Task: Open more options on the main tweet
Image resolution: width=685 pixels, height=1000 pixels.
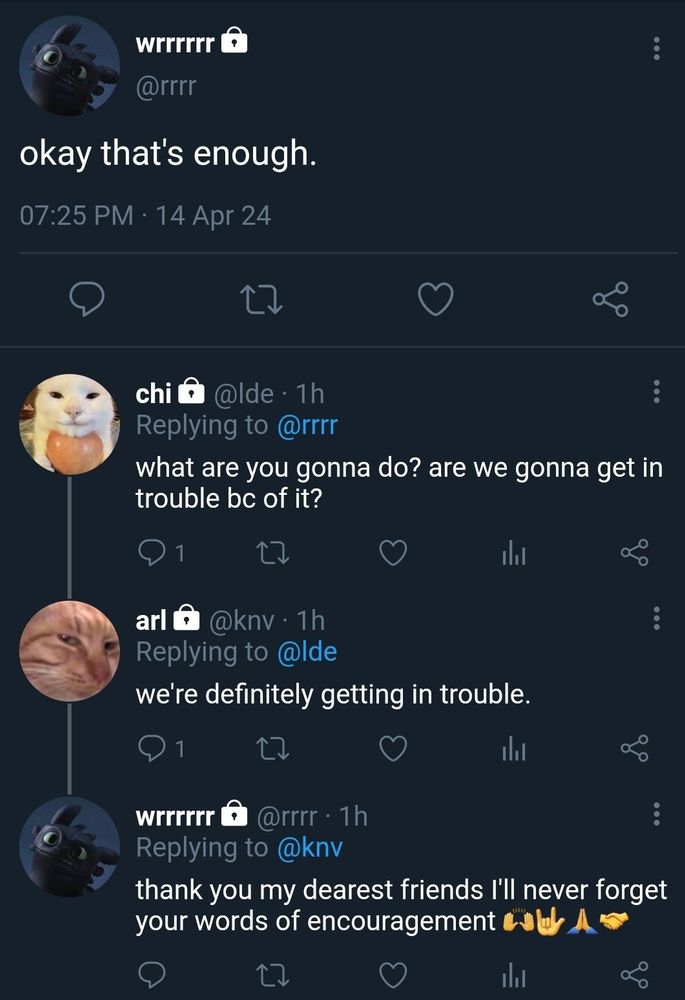Action: pyautogui.click(x=656, y=49)
